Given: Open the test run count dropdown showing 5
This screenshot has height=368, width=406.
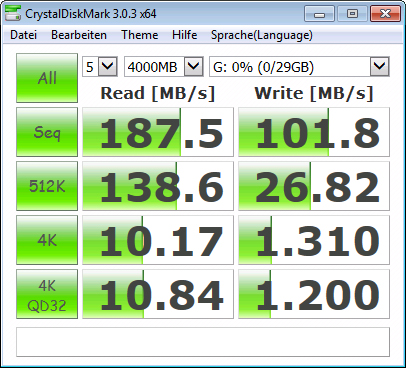Looking at the screenshot, I should coord(100,67).
